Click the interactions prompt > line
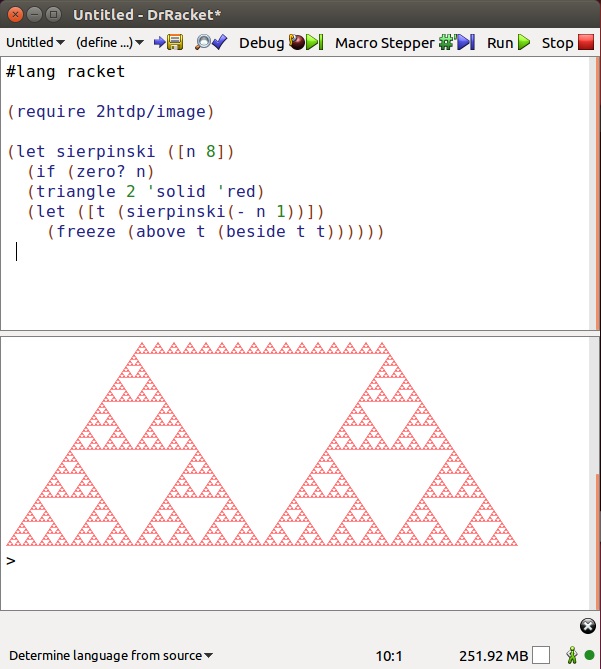The height and width of the screenshot is (669, 601). [11, 561]
